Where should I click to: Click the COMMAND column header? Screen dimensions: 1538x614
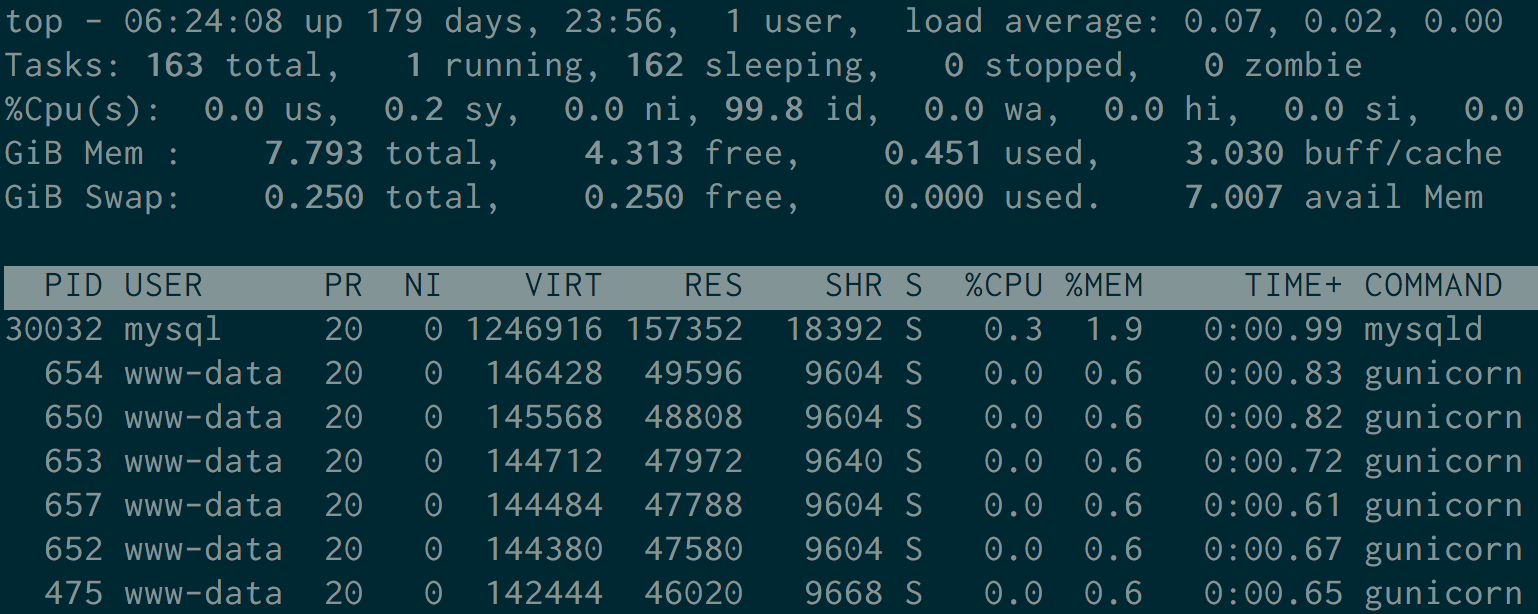(x=1433, y=286)
